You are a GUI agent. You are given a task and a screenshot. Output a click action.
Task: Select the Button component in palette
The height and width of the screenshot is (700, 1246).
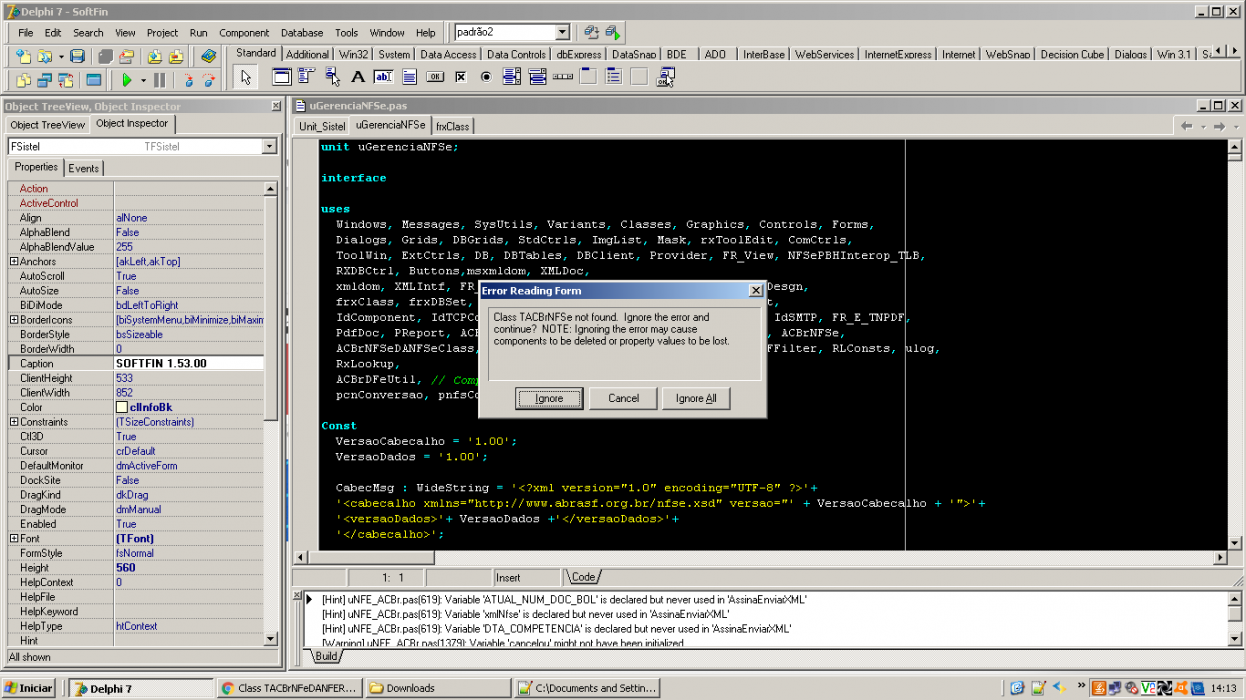[x=436, y=77]
